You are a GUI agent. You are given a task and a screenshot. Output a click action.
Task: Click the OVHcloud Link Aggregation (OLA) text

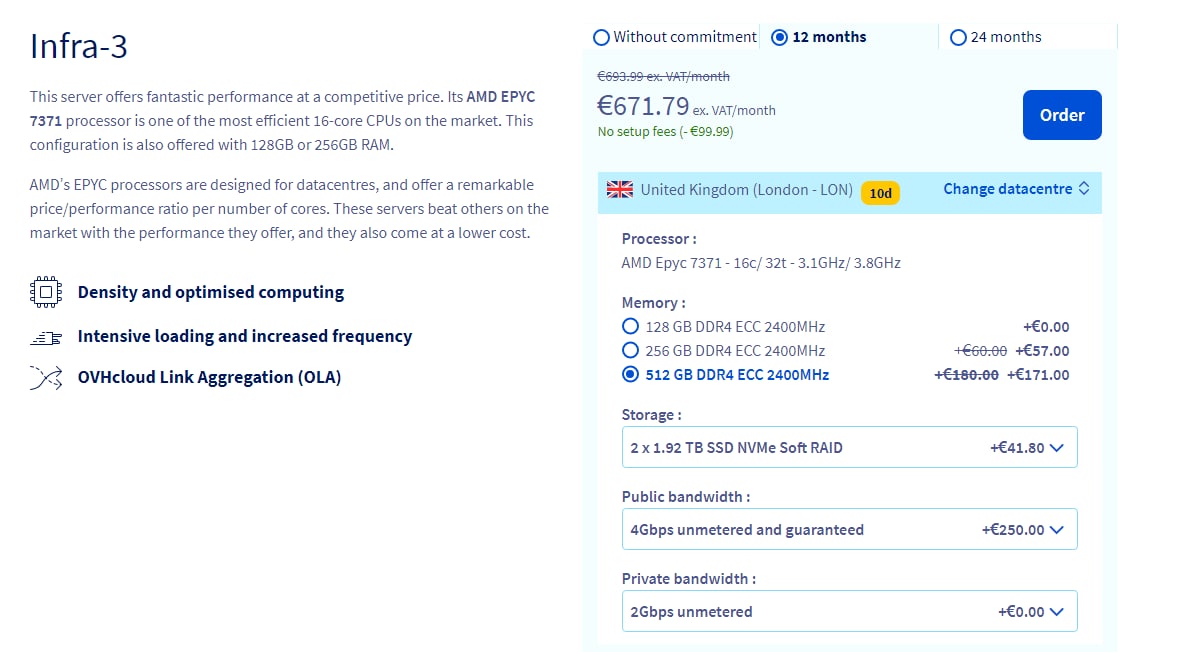209,377
